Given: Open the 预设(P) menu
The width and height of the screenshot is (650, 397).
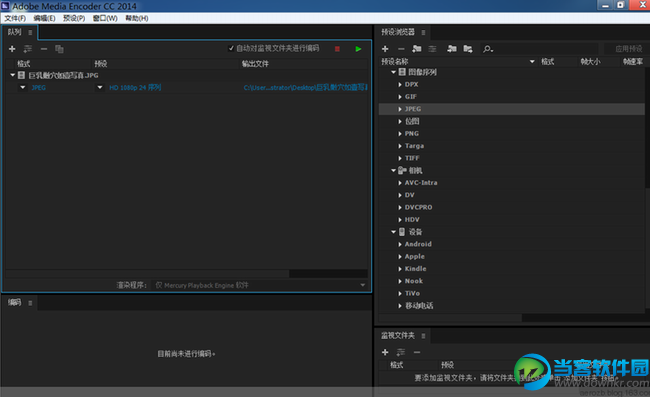Looking at the screenshot, I should [74, 18].
